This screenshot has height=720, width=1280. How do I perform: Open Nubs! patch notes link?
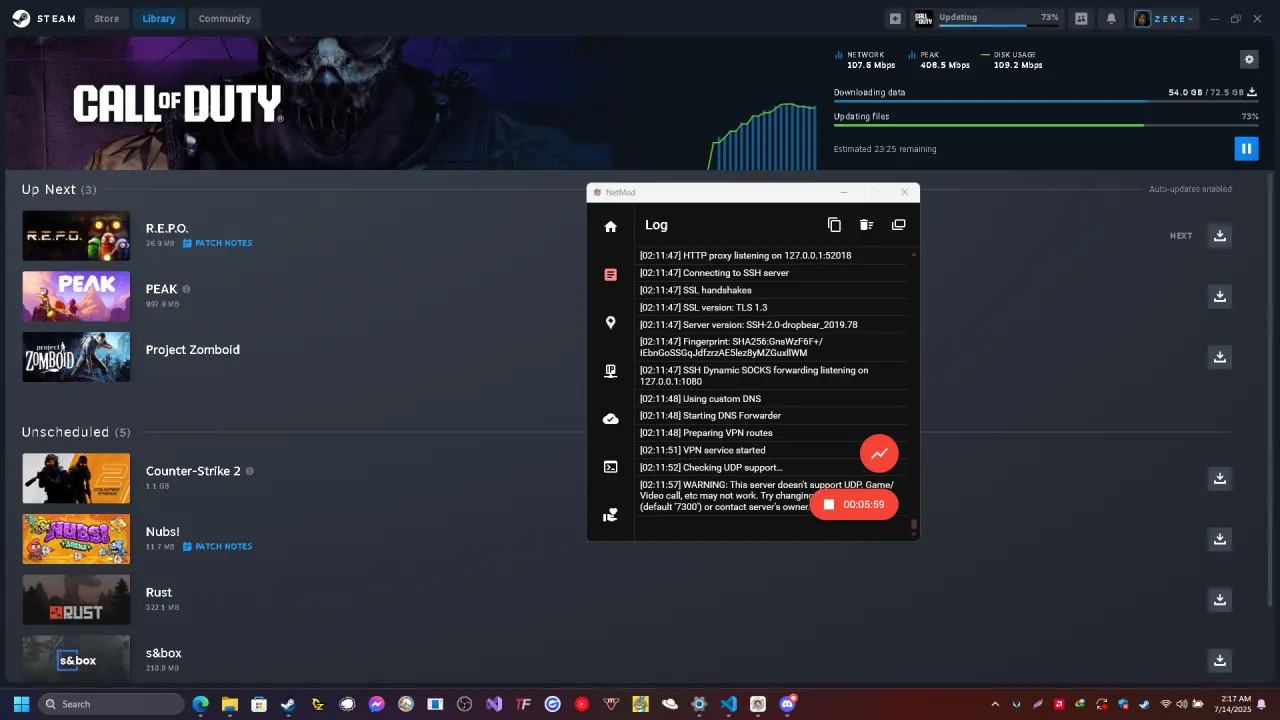(217, 546)
